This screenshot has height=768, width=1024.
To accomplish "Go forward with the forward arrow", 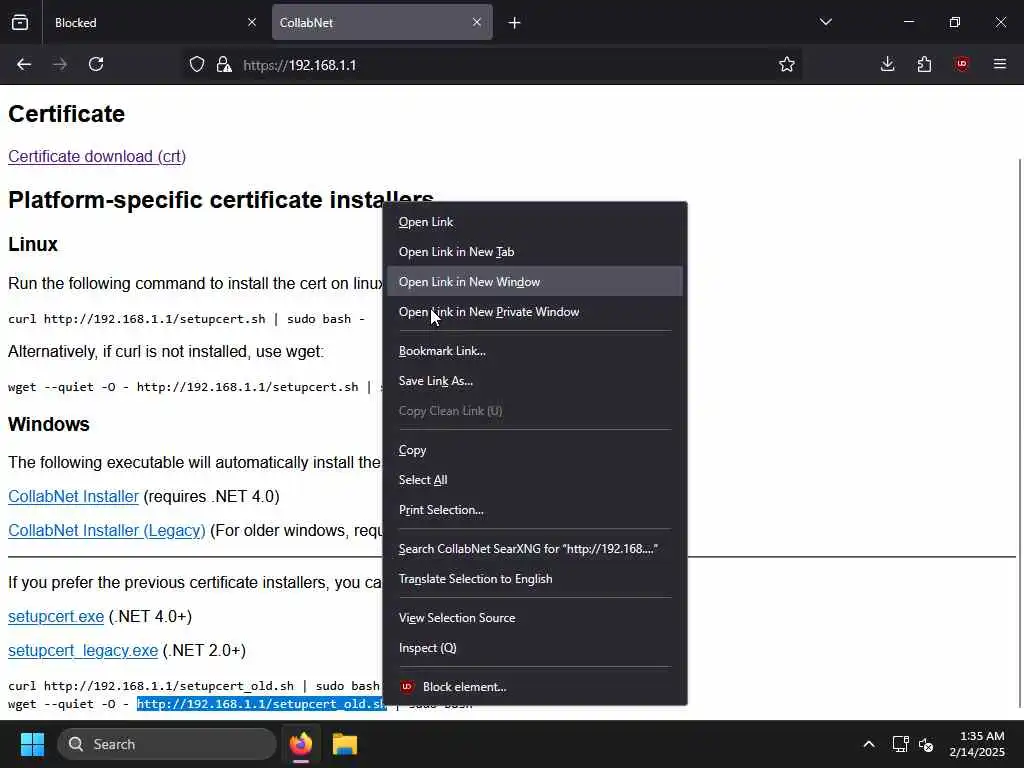I will 60,64.
